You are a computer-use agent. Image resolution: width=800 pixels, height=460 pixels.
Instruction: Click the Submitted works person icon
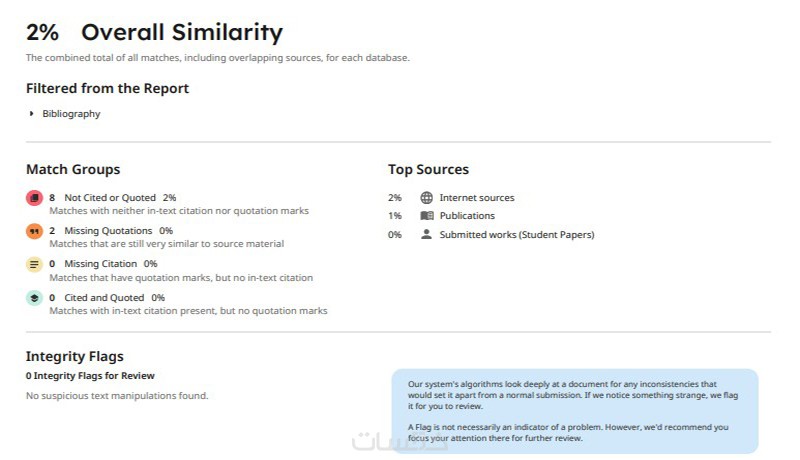click(x=427, y=235)
